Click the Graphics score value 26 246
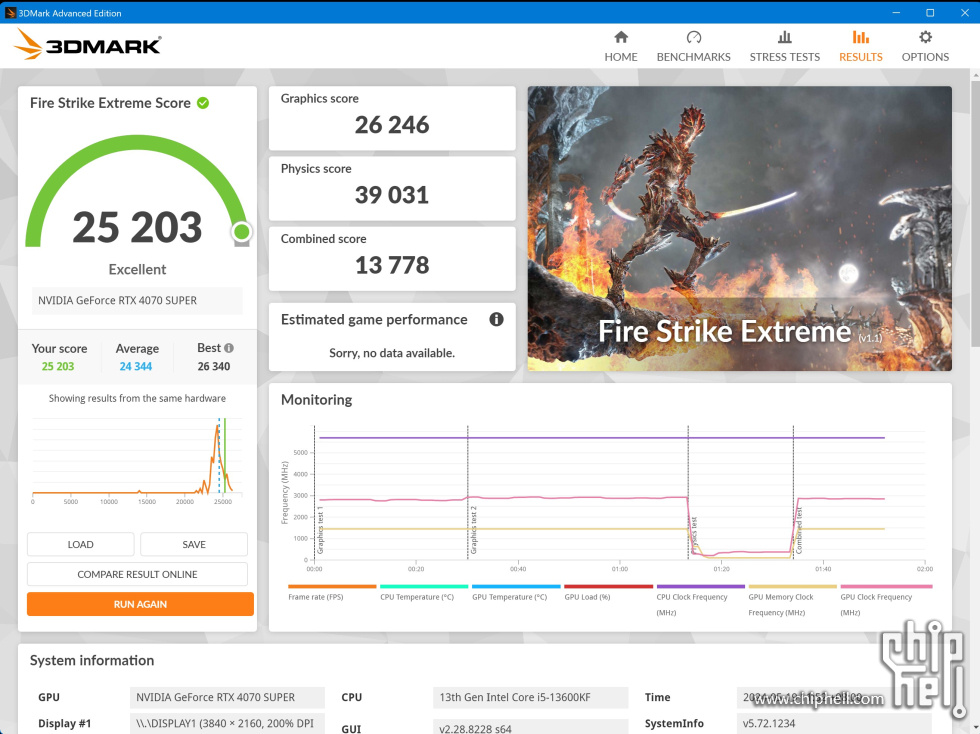The image size is (980, 734). 392,125
